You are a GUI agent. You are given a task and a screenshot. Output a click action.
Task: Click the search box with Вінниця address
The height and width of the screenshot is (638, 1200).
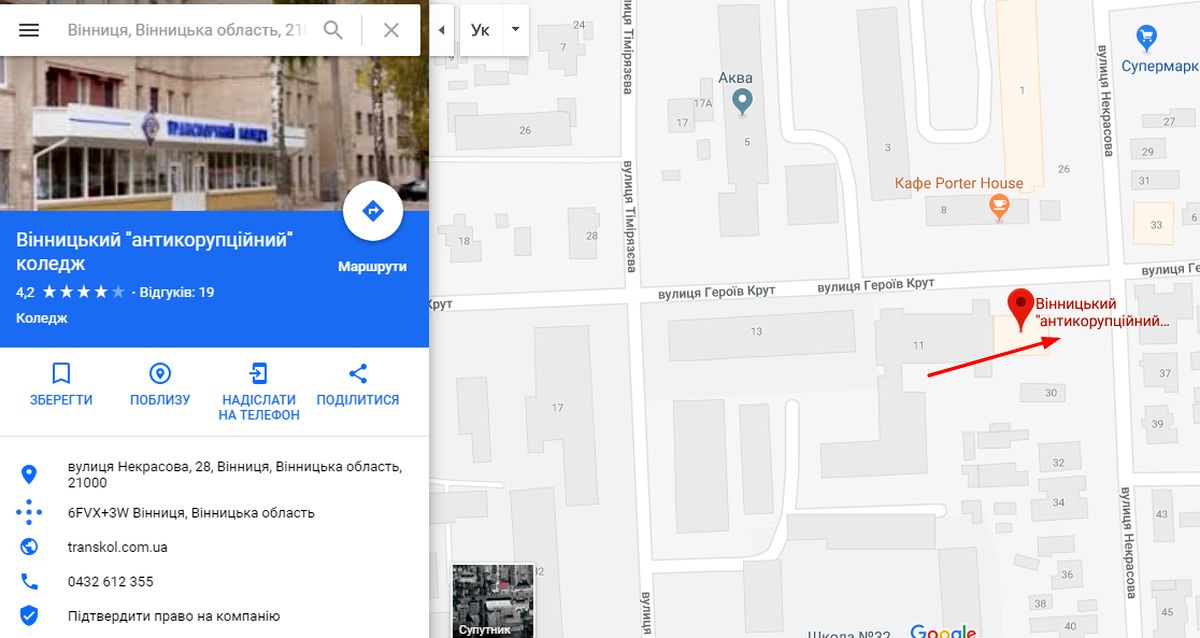188,30
